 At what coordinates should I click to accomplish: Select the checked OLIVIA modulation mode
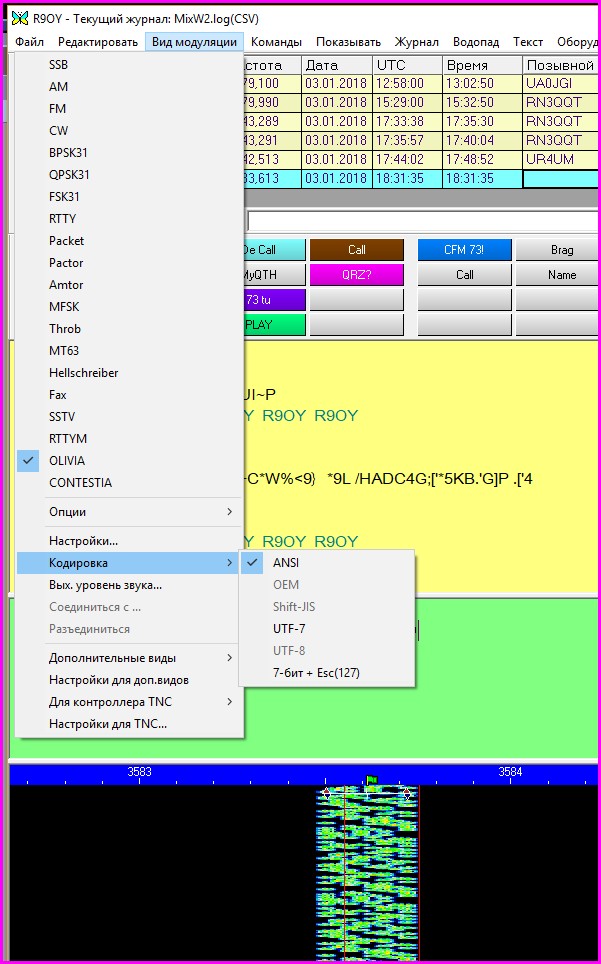(x=67, y=461)
